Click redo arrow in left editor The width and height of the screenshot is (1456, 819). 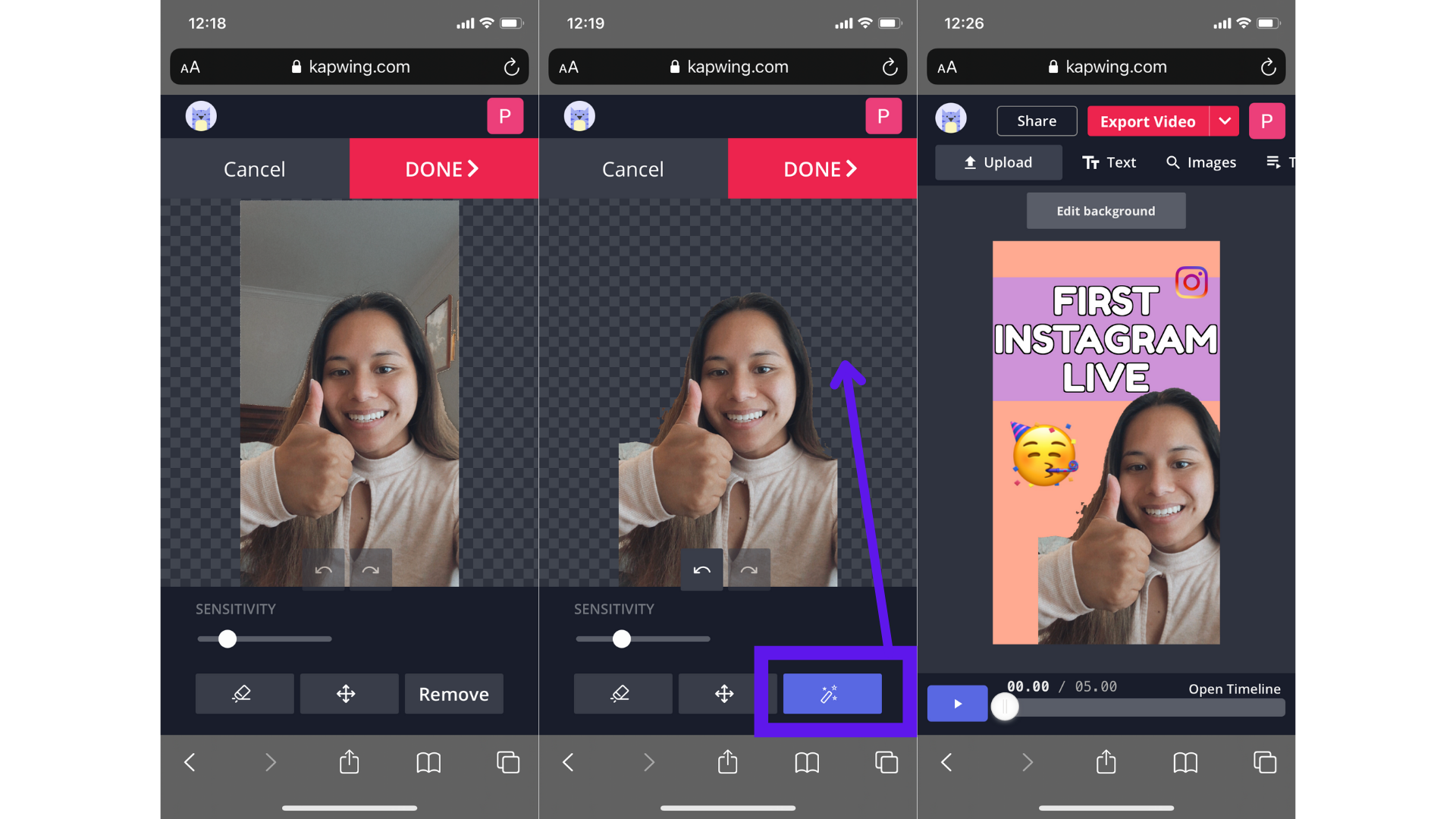[x=370, y=570]
